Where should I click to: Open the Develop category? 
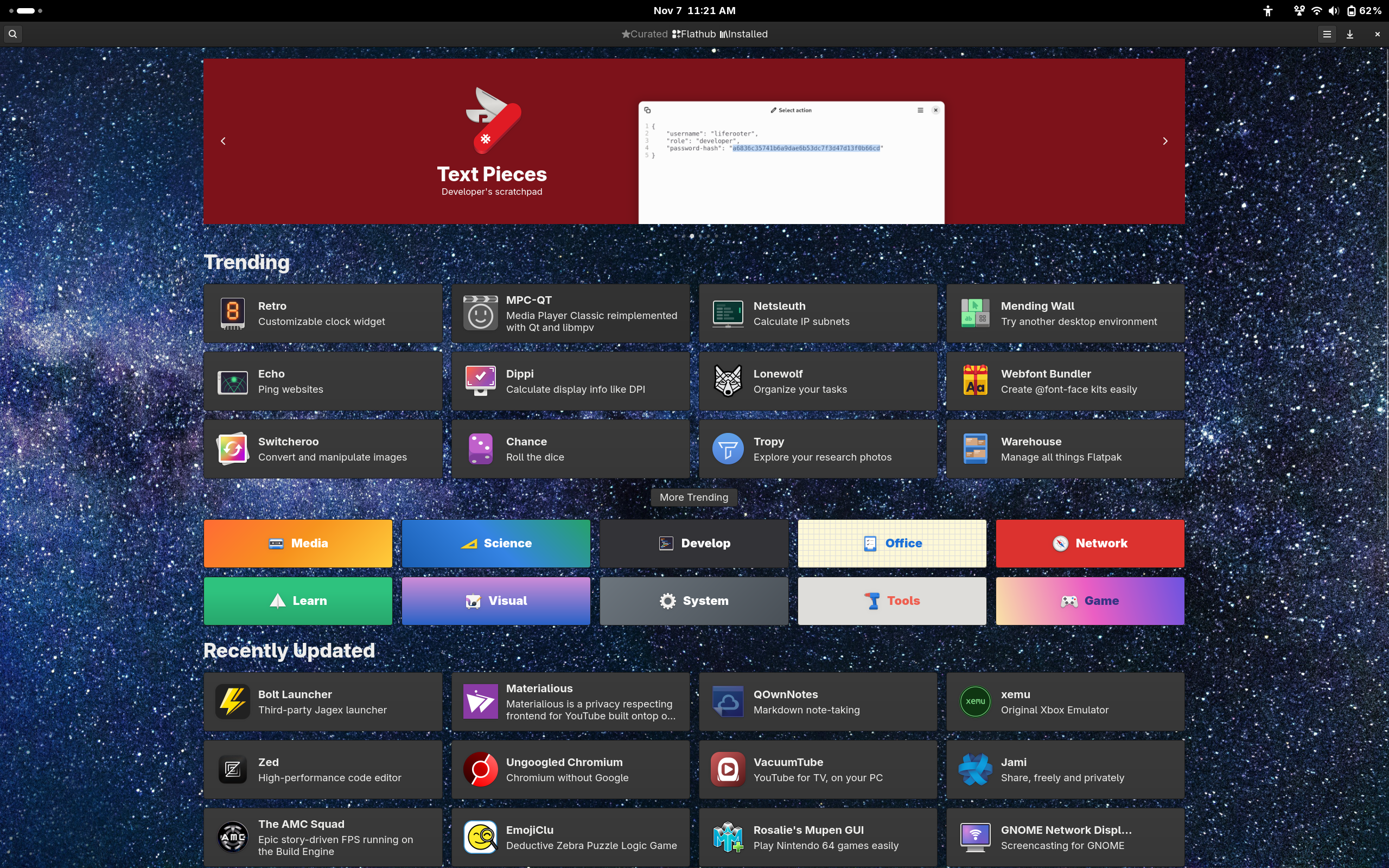[x=694, y=543]
